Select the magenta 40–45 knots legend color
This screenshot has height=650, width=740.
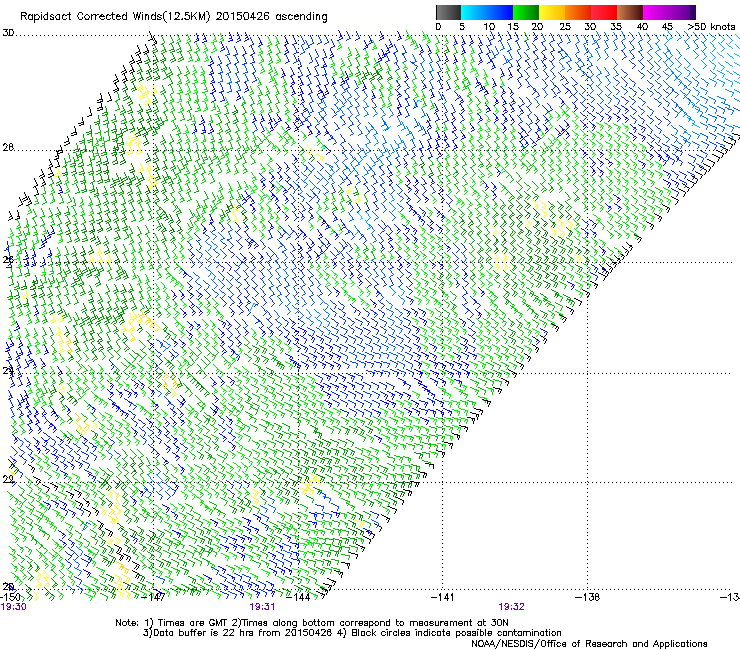pyautogui.click(x=656, y=12)
